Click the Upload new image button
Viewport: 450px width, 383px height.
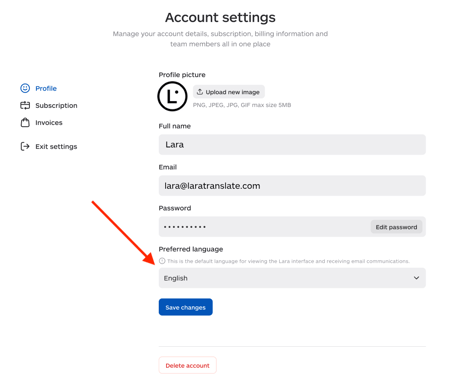[229, 92]
